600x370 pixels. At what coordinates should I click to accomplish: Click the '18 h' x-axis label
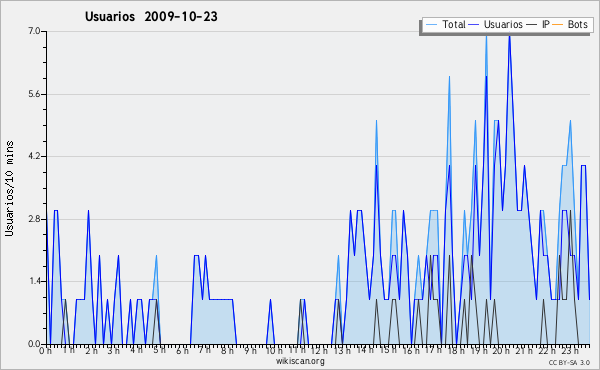pyautogui.click(x=456, y=350)
